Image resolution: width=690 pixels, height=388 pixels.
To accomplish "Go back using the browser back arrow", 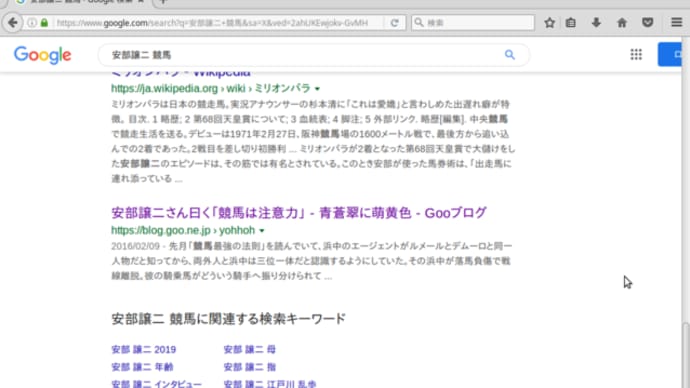I will (13, 22).
